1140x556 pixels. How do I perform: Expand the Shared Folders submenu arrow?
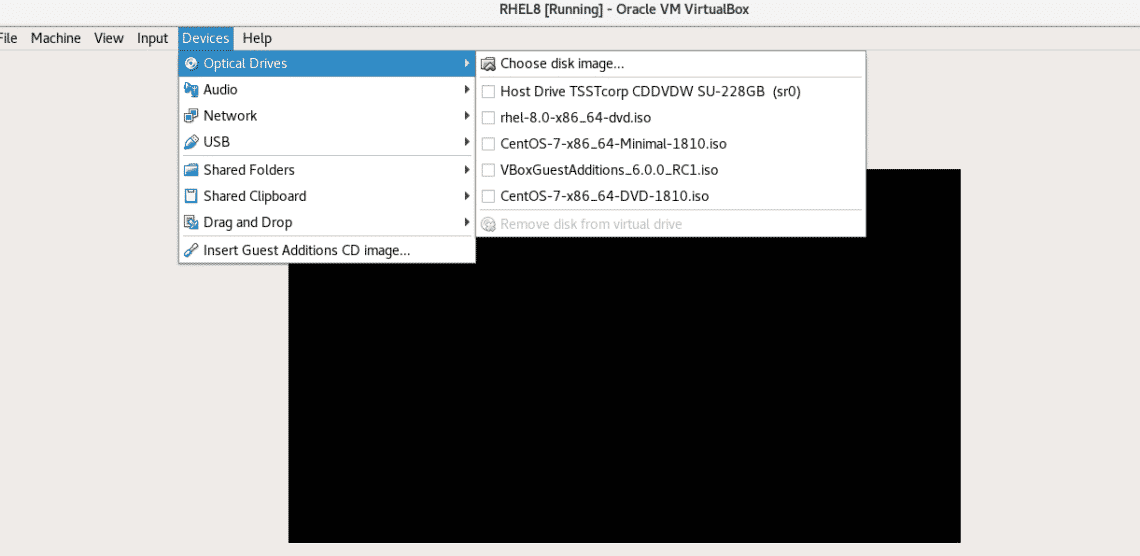466,170
